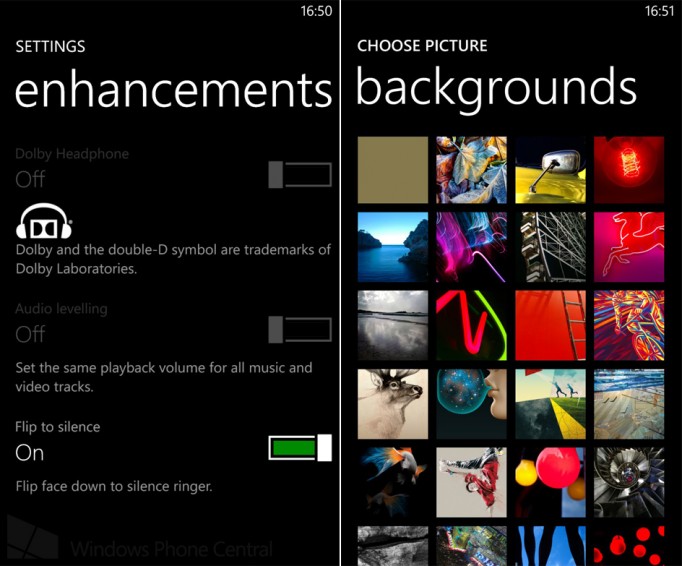Select the red glowing light bulb background
This screenshot has height=566, width=682.
(629, 170)
